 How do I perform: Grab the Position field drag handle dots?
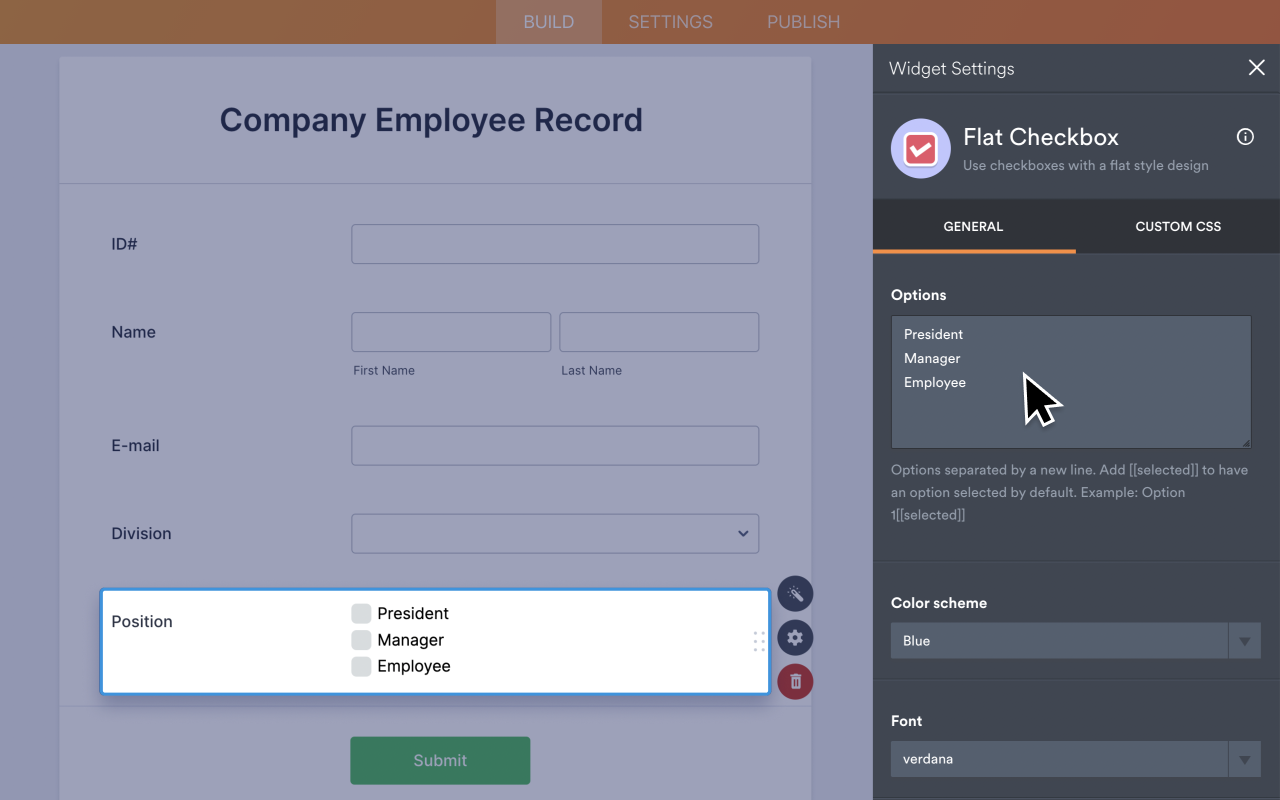click(x=759, y=642)
